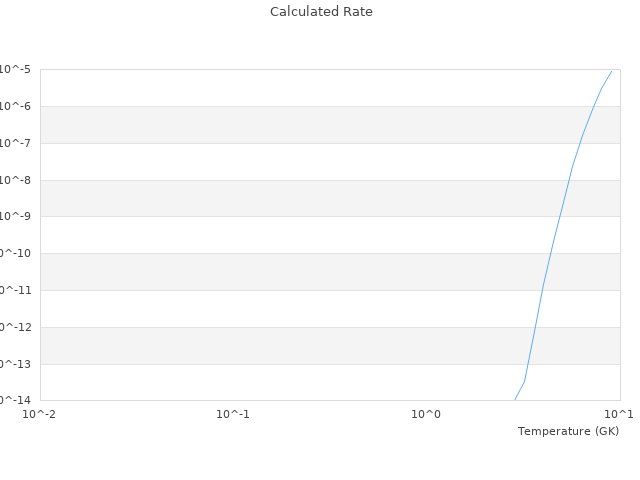Click the 10^0 x-axis tick label

coord(426,414)
